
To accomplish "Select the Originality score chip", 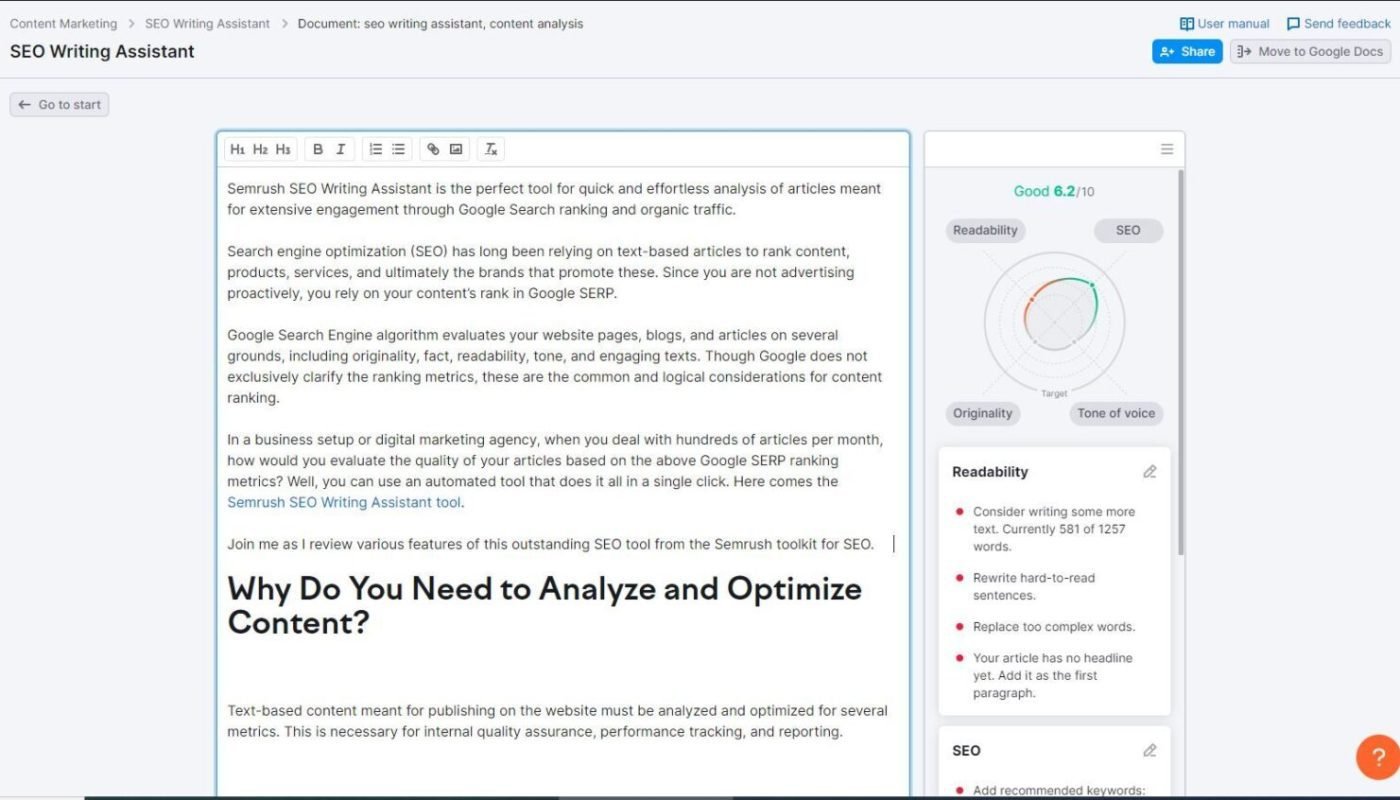I will click(983, 413).
